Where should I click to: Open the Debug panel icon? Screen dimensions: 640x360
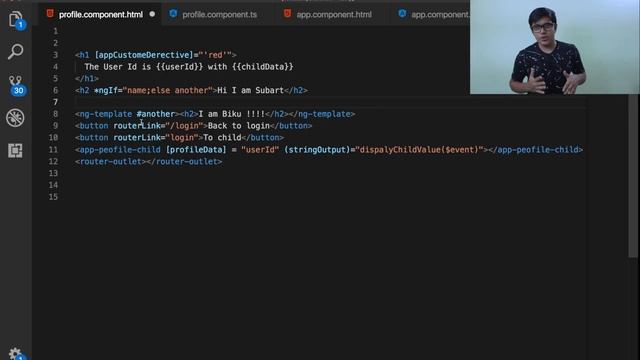(x=15, y=118)
